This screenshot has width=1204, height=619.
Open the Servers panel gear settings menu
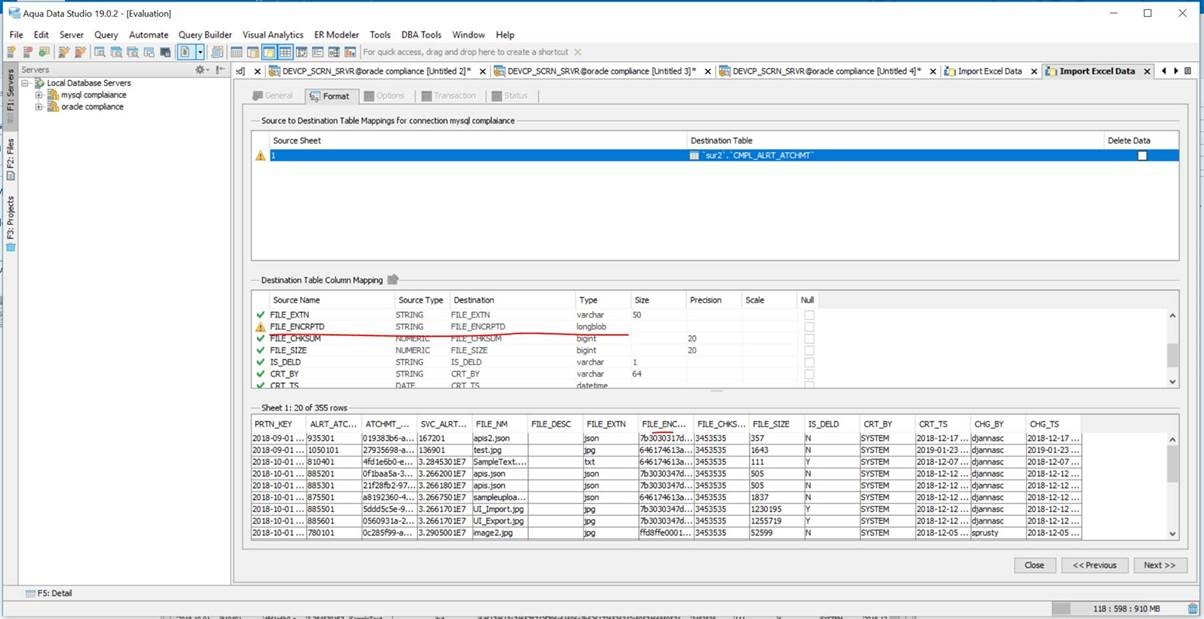201,70
